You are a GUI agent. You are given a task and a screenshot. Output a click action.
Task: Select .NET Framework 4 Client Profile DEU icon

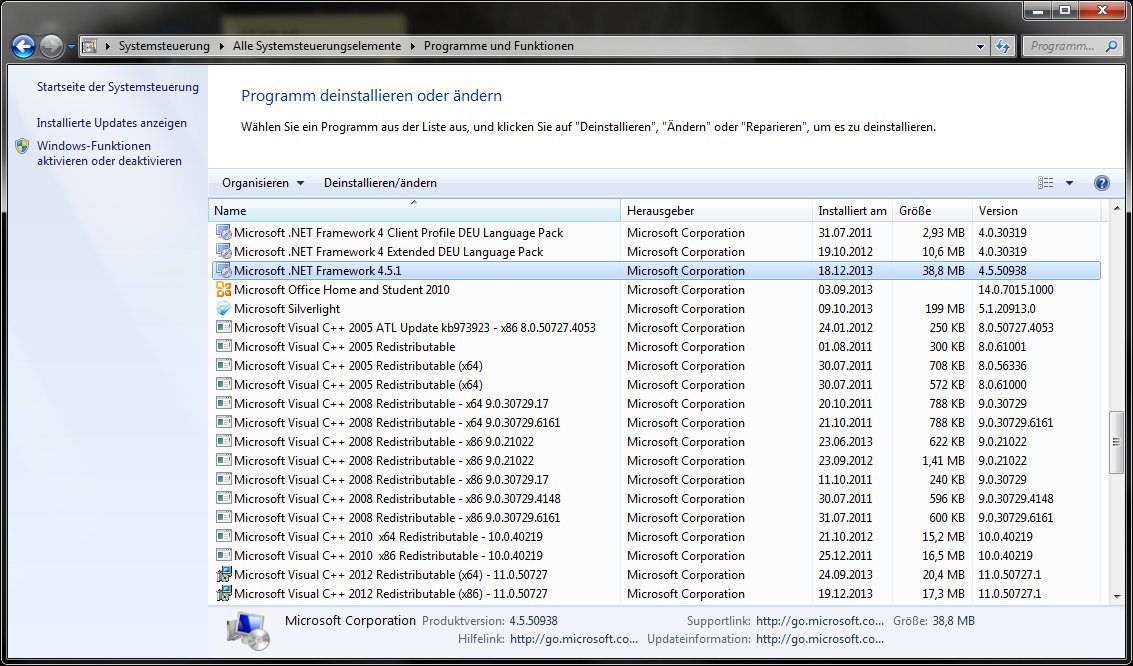pyautogui.click(x=223, y=233)
